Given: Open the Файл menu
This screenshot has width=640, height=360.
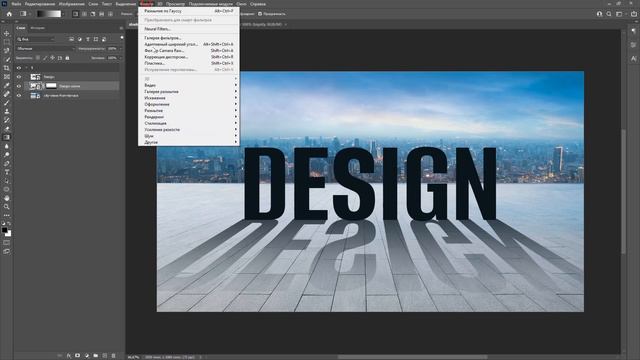Looking at the screenshot, I should (16, 4).
